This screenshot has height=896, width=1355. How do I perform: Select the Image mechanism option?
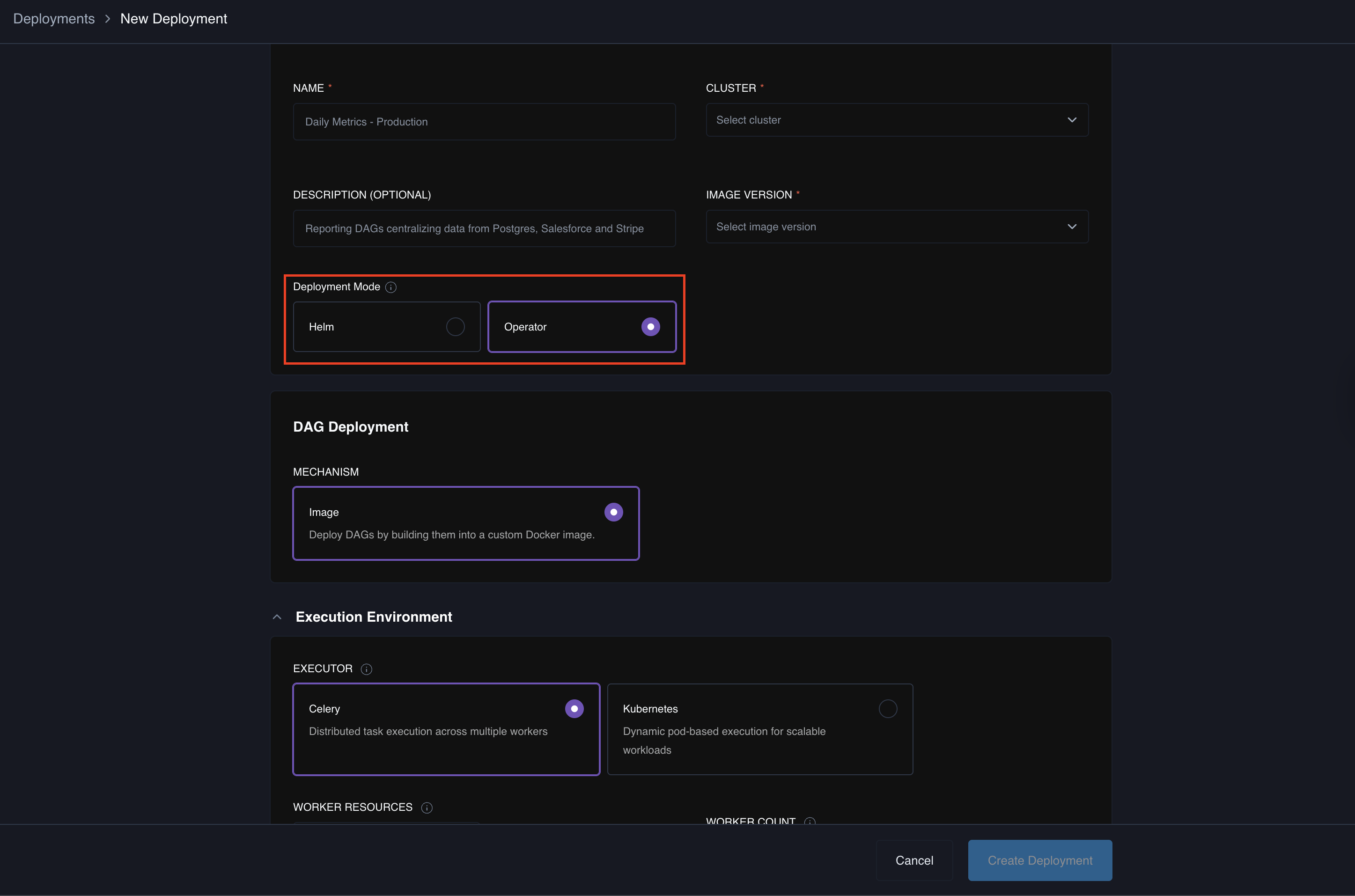466,523
